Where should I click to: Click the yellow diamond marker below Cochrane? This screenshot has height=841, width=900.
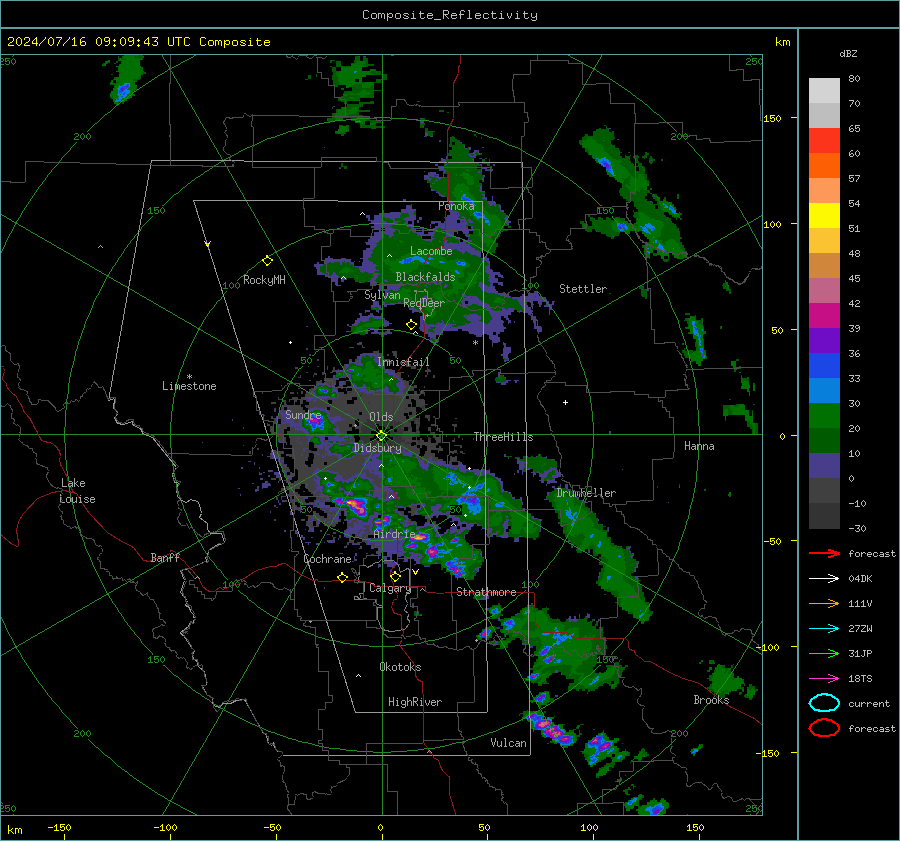342,578
